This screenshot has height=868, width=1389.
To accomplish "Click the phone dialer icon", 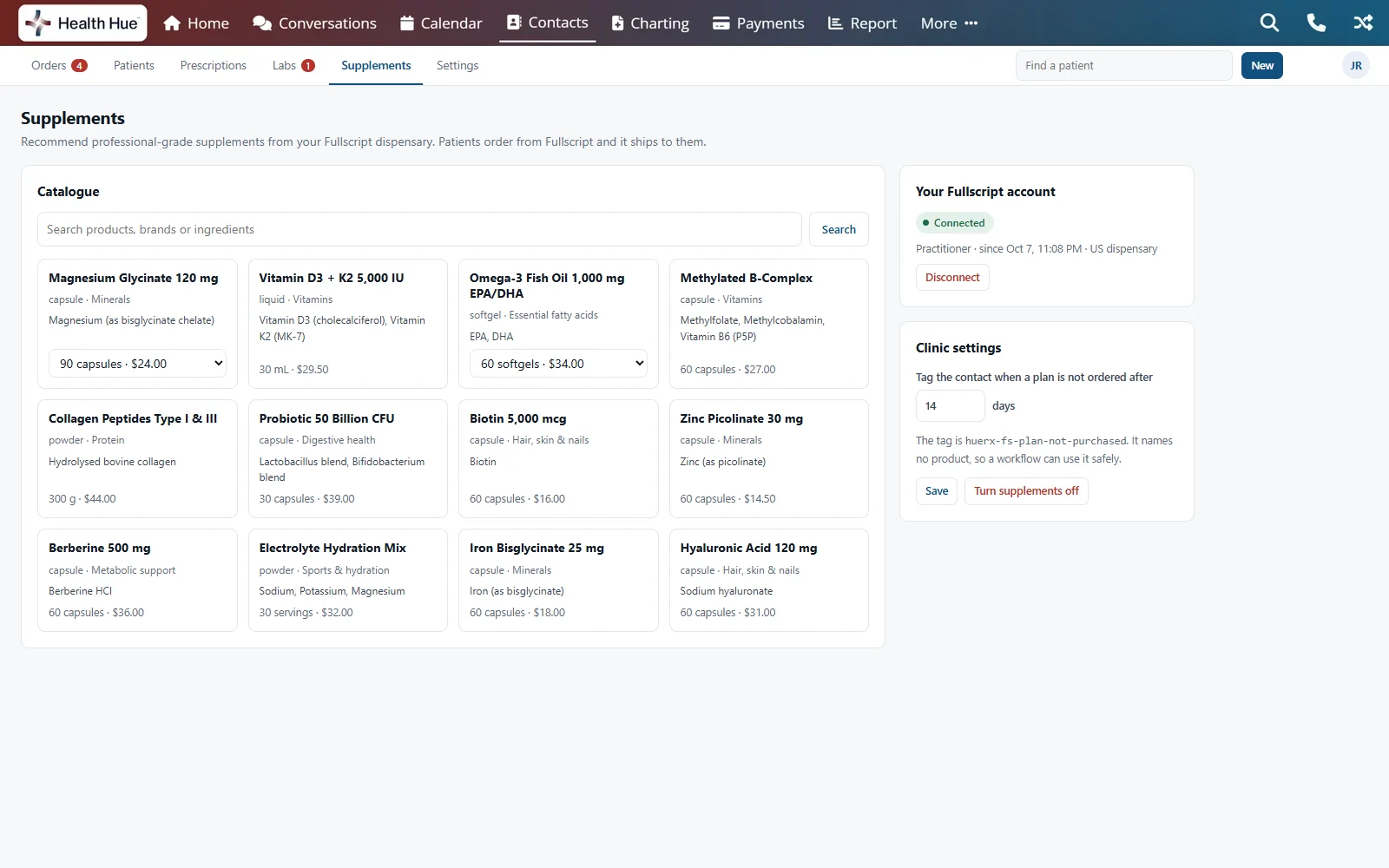I will pos(1316,23).
